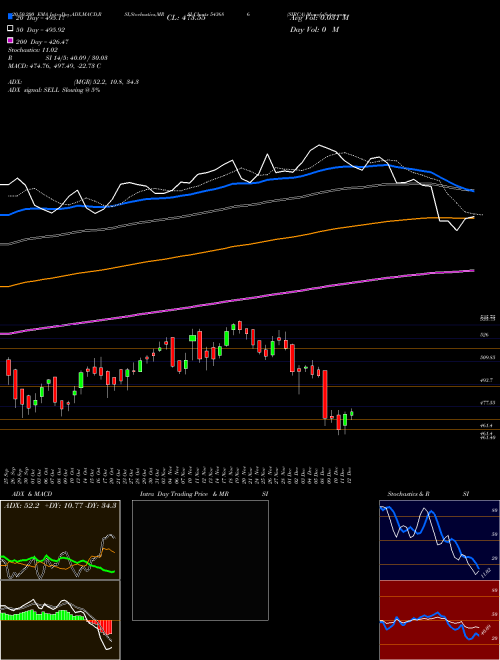The width and height of the screenshot is (500, 660).
Task: Click the ADX 52.2 header in ADX panel
Action: [60, 505]
